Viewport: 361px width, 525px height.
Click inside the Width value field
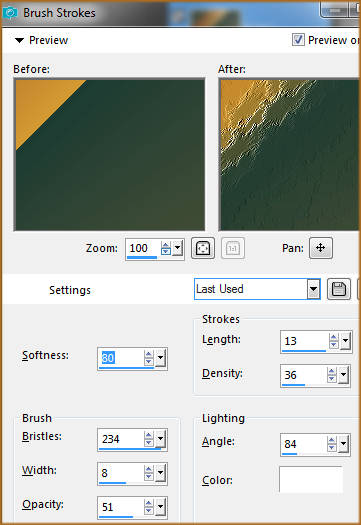[x=121, y=473]
